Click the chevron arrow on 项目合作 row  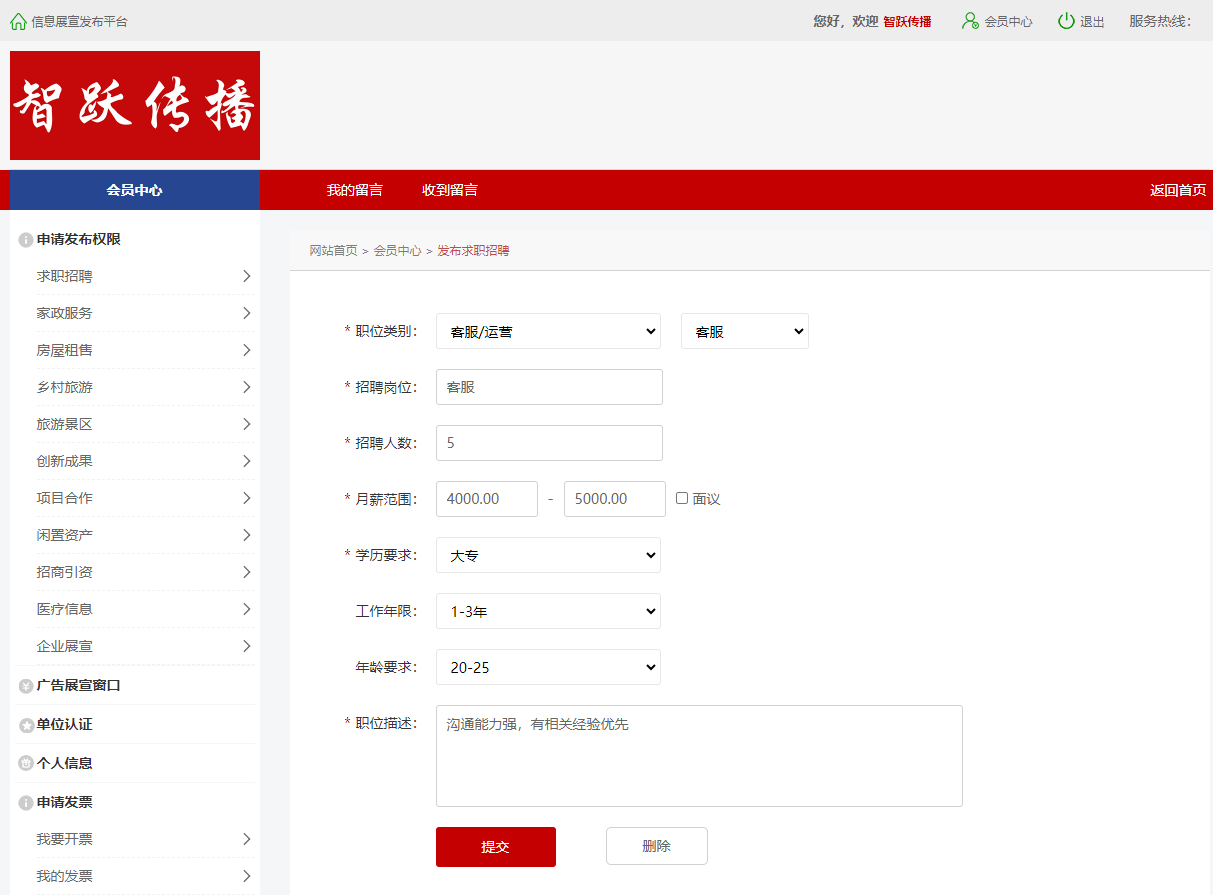[x=247, y=498]
